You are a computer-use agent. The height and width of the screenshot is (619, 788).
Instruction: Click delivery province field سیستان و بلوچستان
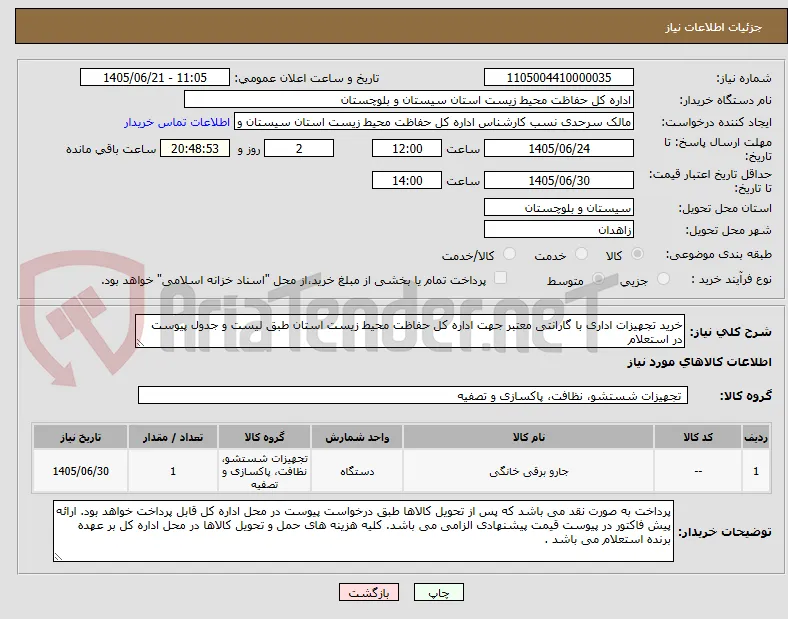coord(558,207)
